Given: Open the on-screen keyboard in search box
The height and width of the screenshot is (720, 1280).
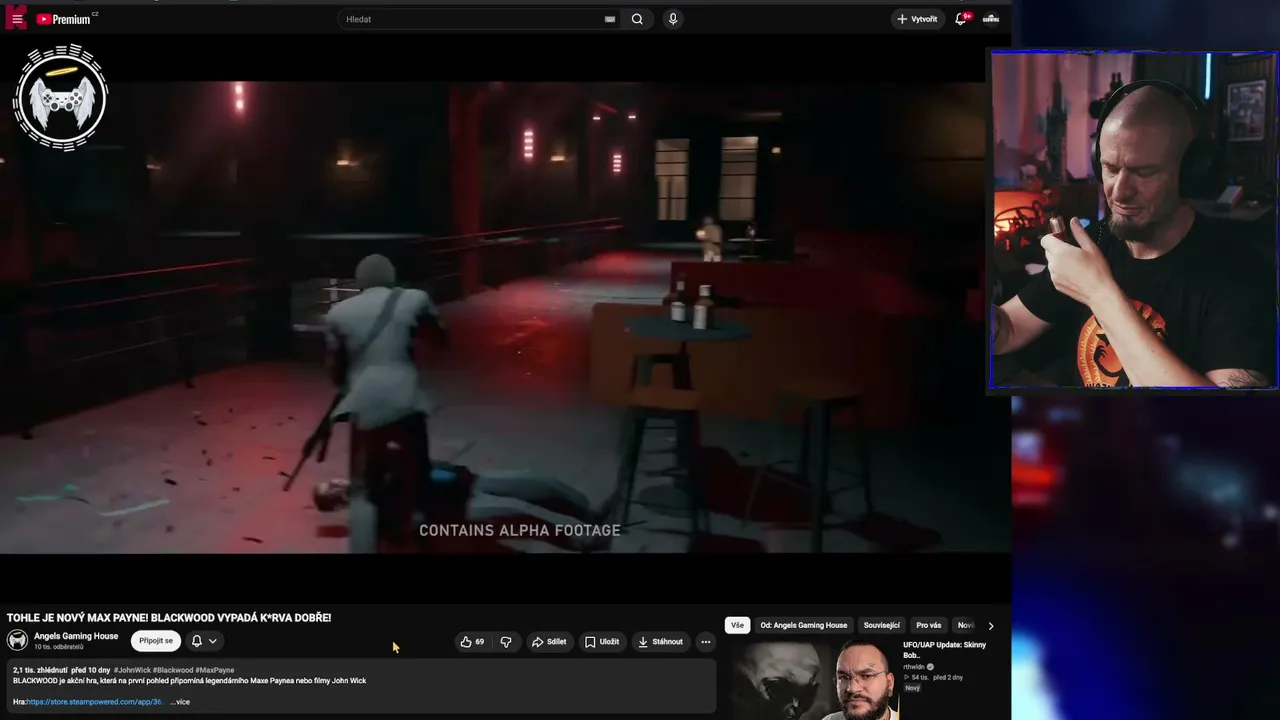Looking at the screenshot, I should (x=610, y=19).
